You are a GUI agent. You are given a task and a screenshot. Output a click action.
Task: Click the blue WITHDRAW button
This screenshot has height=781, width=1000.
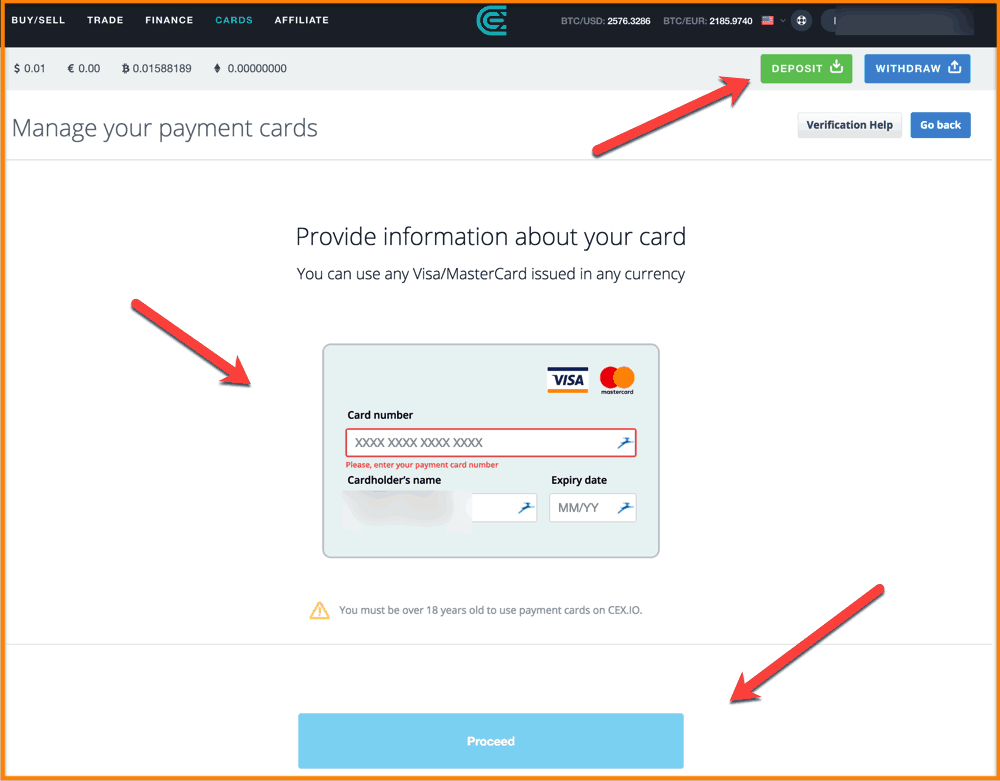coord(917,68)
